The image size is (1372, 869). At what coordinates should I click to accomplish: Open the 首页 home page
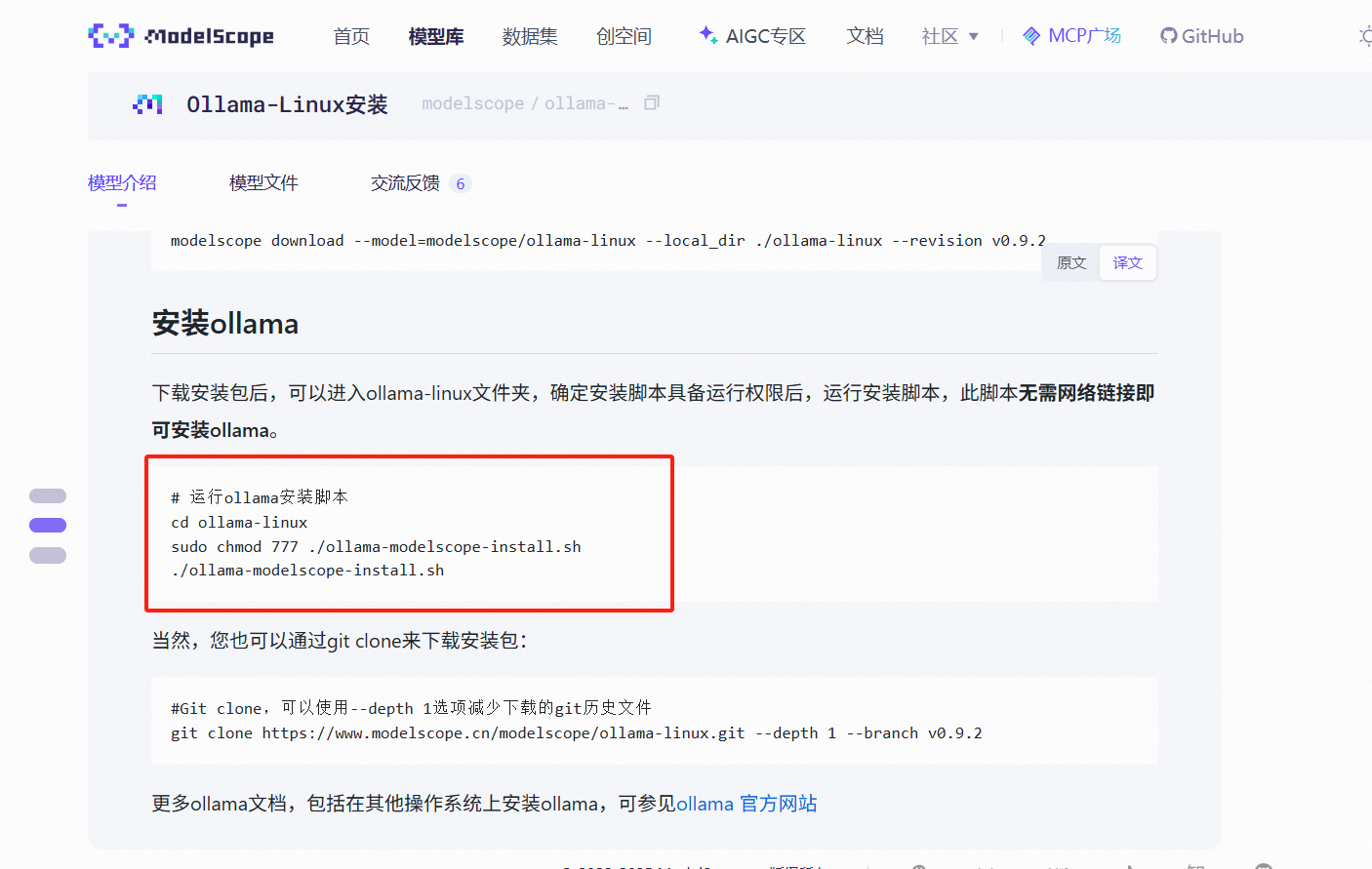pyautogui.click(x=351, y=36)
